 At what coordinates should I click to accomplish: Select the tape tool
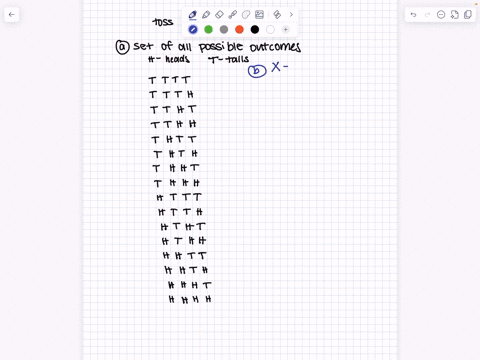(233, 15)
